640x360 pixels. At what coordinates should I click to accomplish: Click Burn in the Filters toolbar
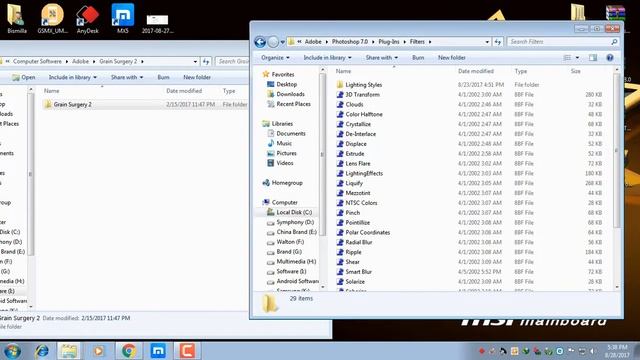coord(418,58)
